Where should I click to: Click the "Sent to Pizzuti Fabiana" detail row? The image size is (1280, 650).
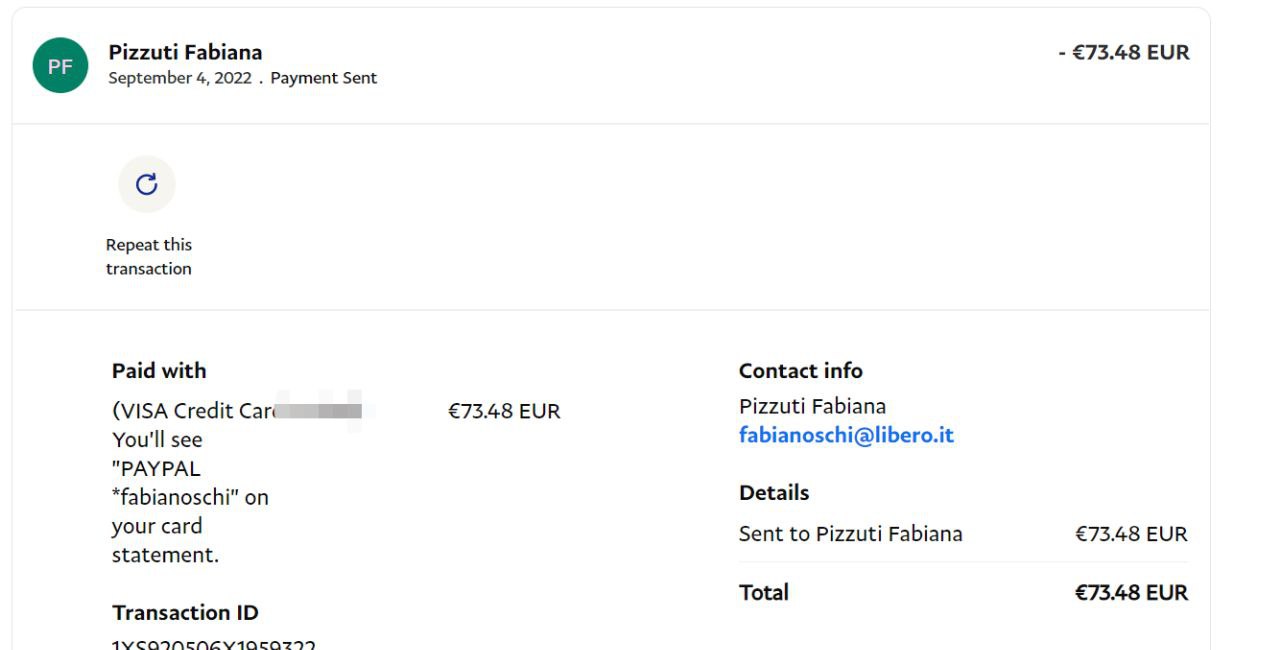850,534
